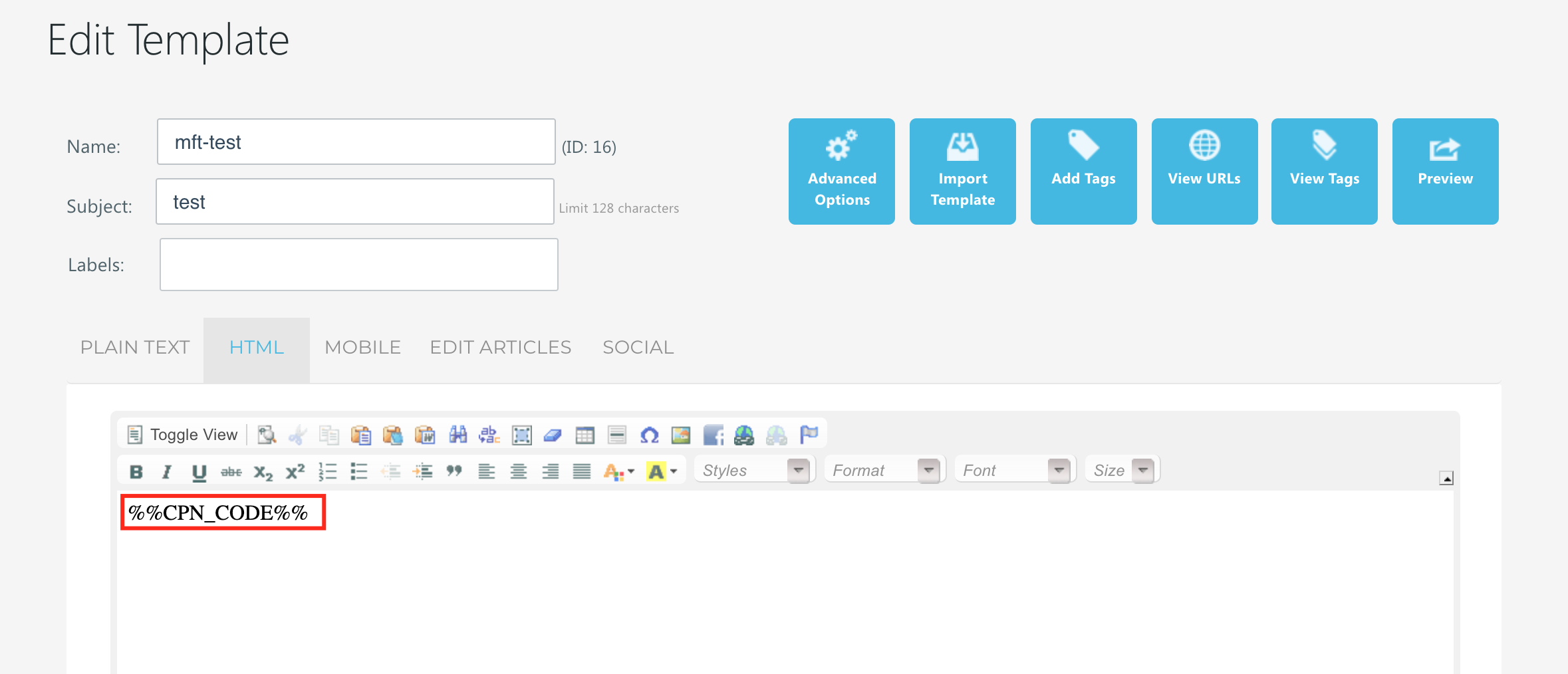Insert a table using toolbar icon

pos(585,435)
